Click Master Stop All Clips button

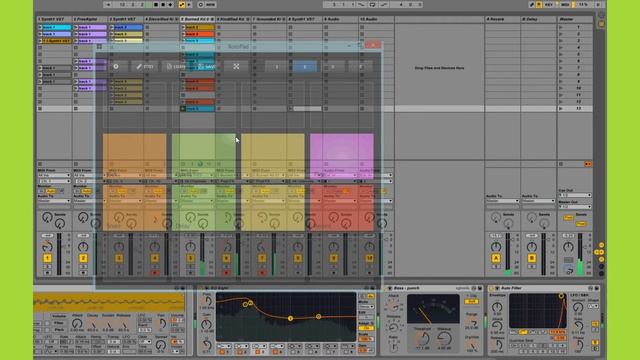pos(561,164)
